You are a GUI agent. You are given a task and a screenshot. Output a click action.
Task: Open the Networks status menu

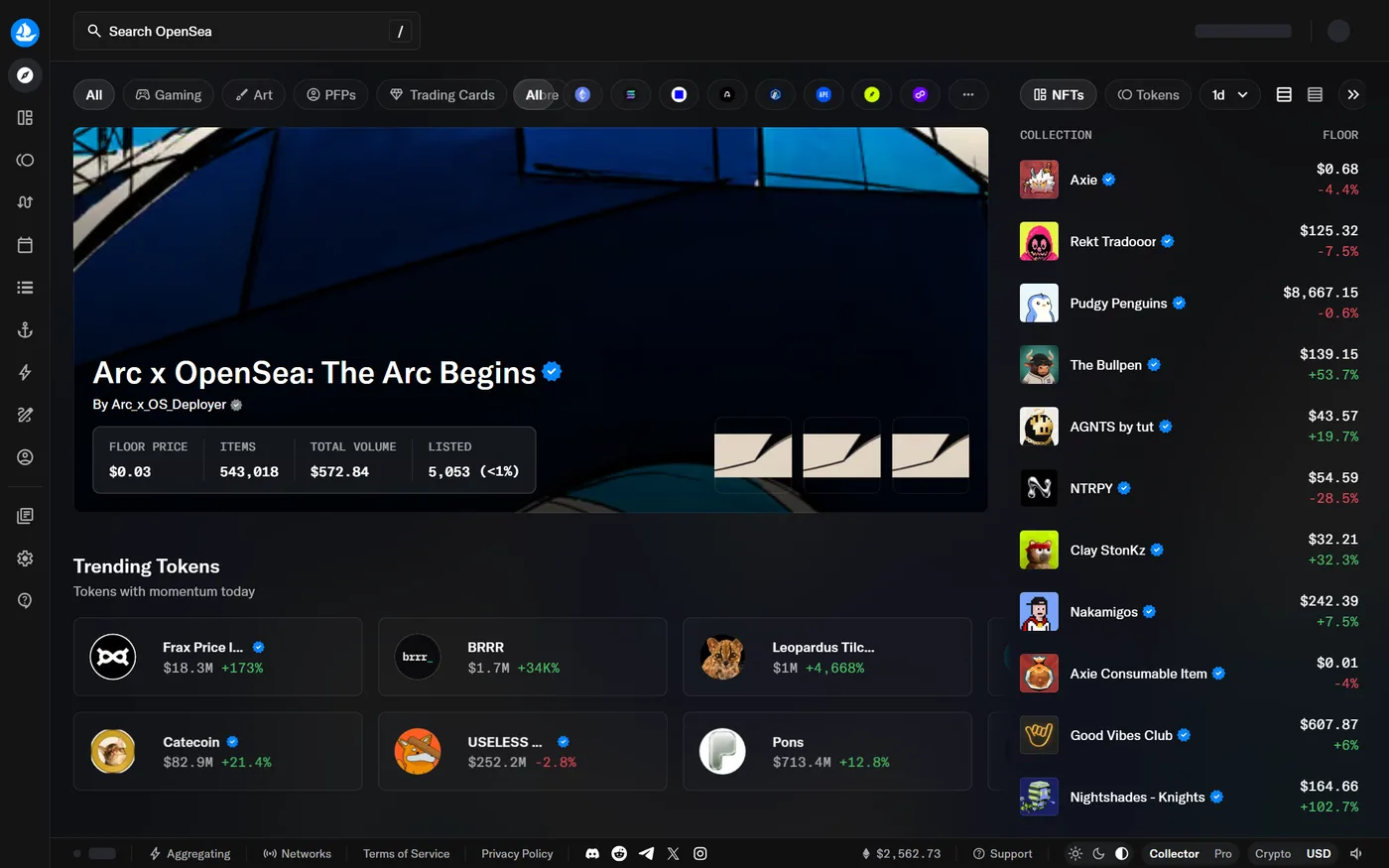(297, 853)
